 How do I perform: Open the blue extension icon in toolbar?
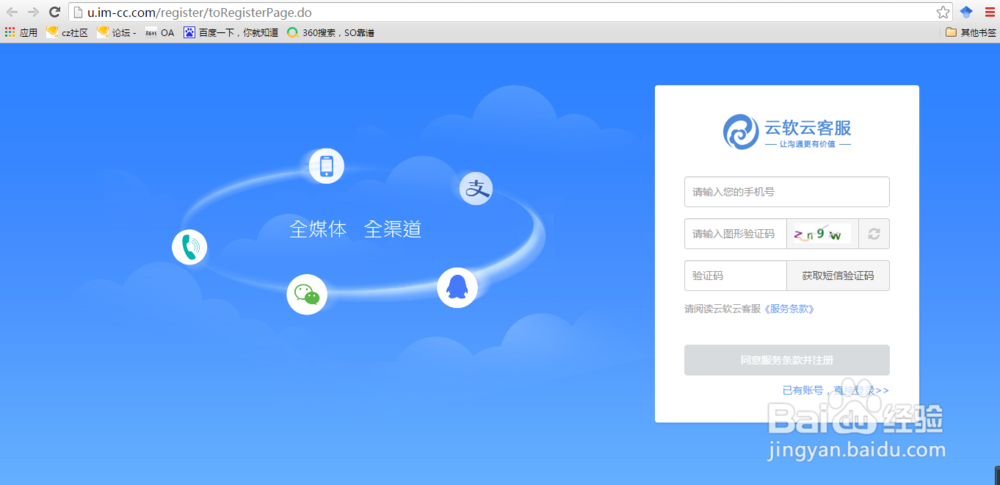pos(966,12)
